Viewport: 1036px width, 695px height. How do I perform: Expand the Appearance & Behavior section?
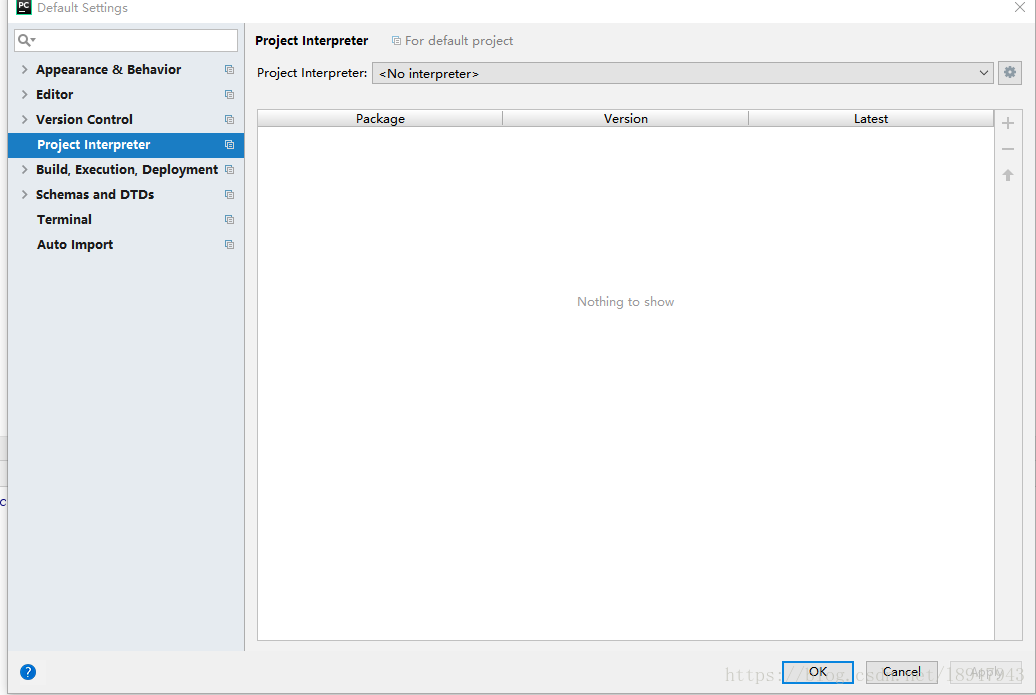click(x=24, y=70)
